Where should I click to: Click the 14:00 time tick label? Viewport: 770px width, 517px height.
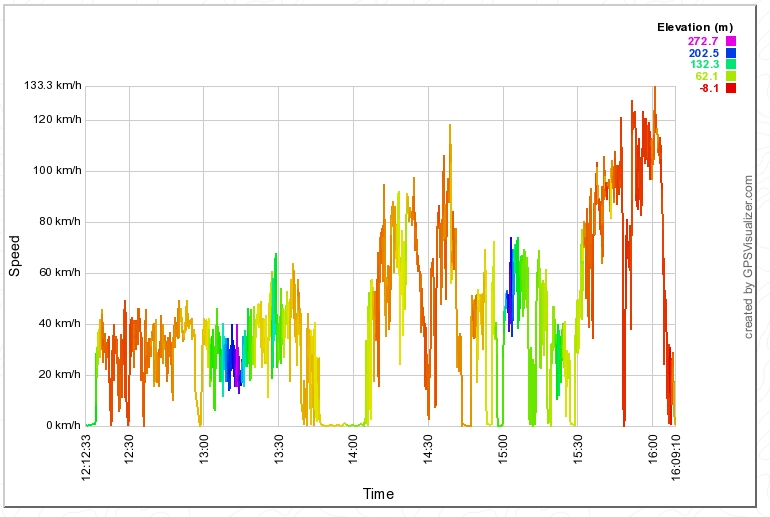coord(354,448)
